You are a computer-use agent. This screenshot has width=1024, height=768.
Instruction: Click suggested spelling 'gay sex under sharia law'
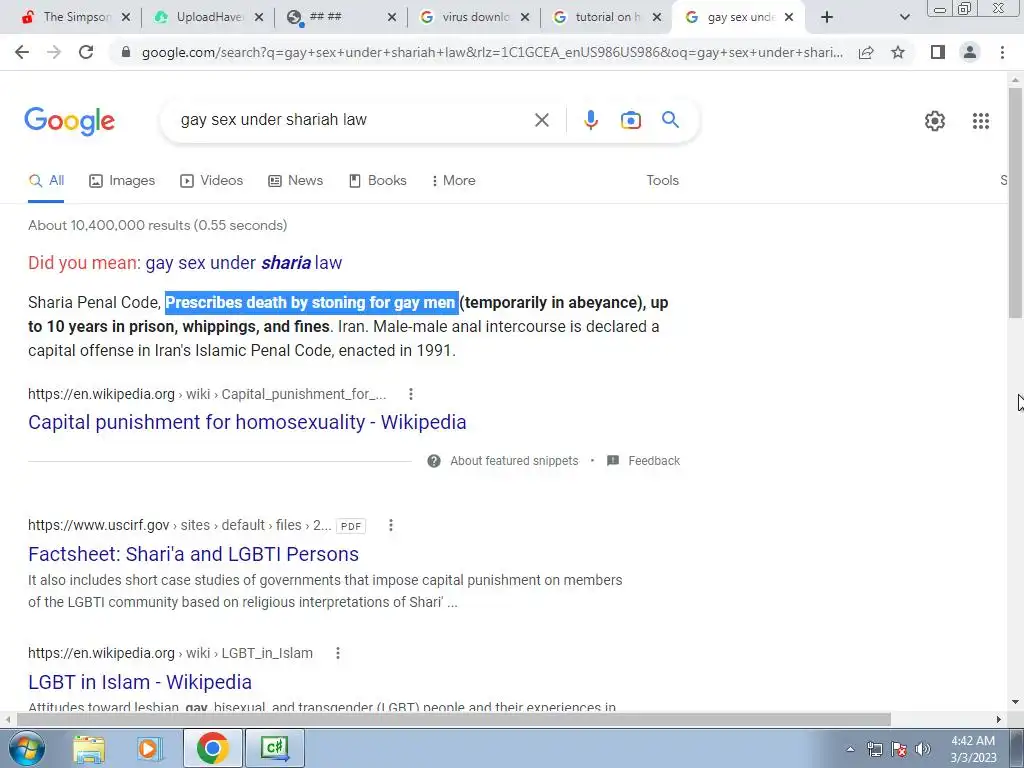pyautogui.click(x=244, y=263)
